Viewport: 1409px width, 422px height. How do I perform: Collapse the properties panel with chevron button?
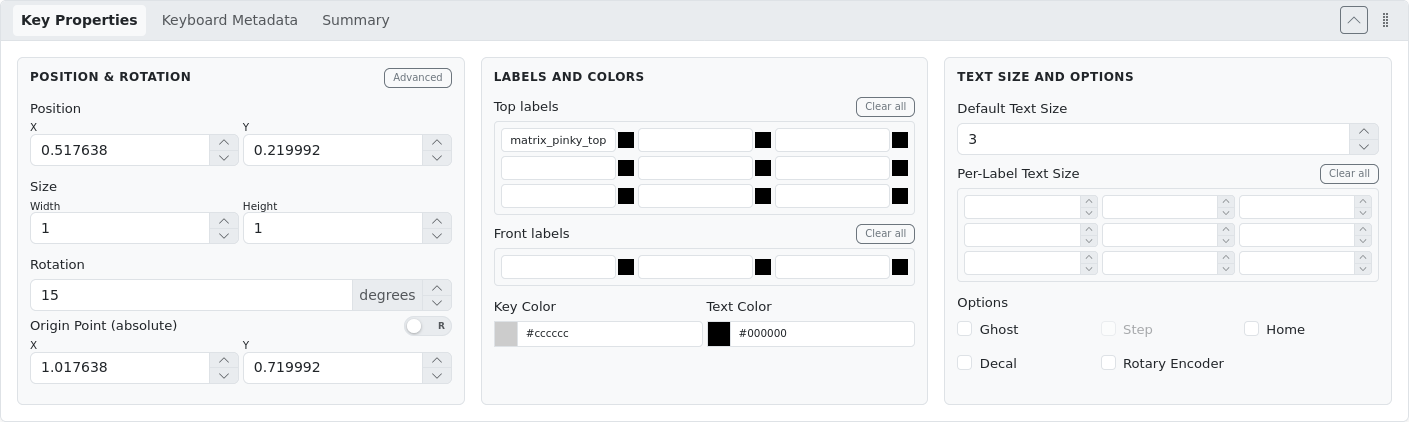pyautogui.click(x=1353, y=20)
